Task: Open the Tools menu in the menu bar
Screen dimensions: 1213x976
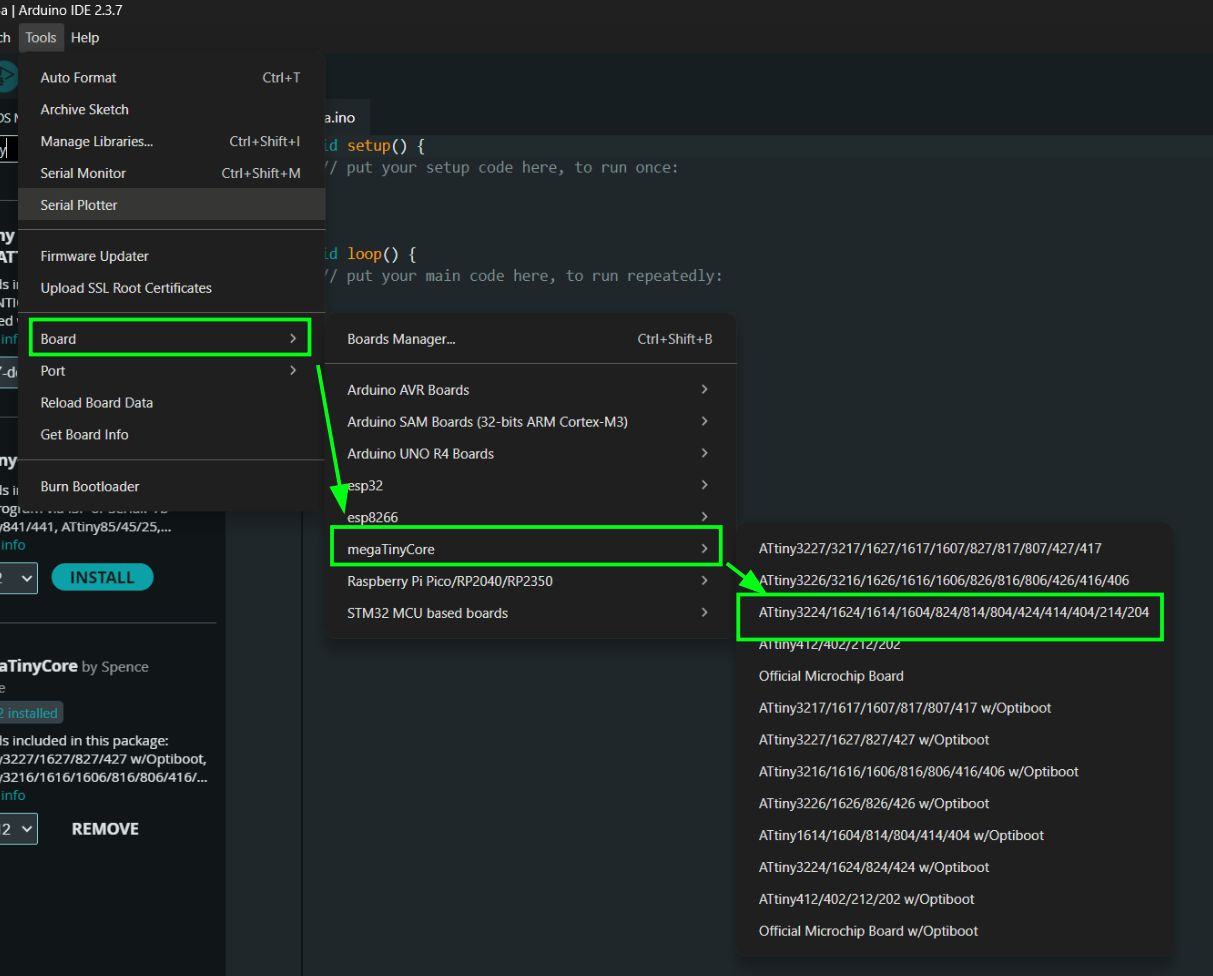Action: (41, 38)
